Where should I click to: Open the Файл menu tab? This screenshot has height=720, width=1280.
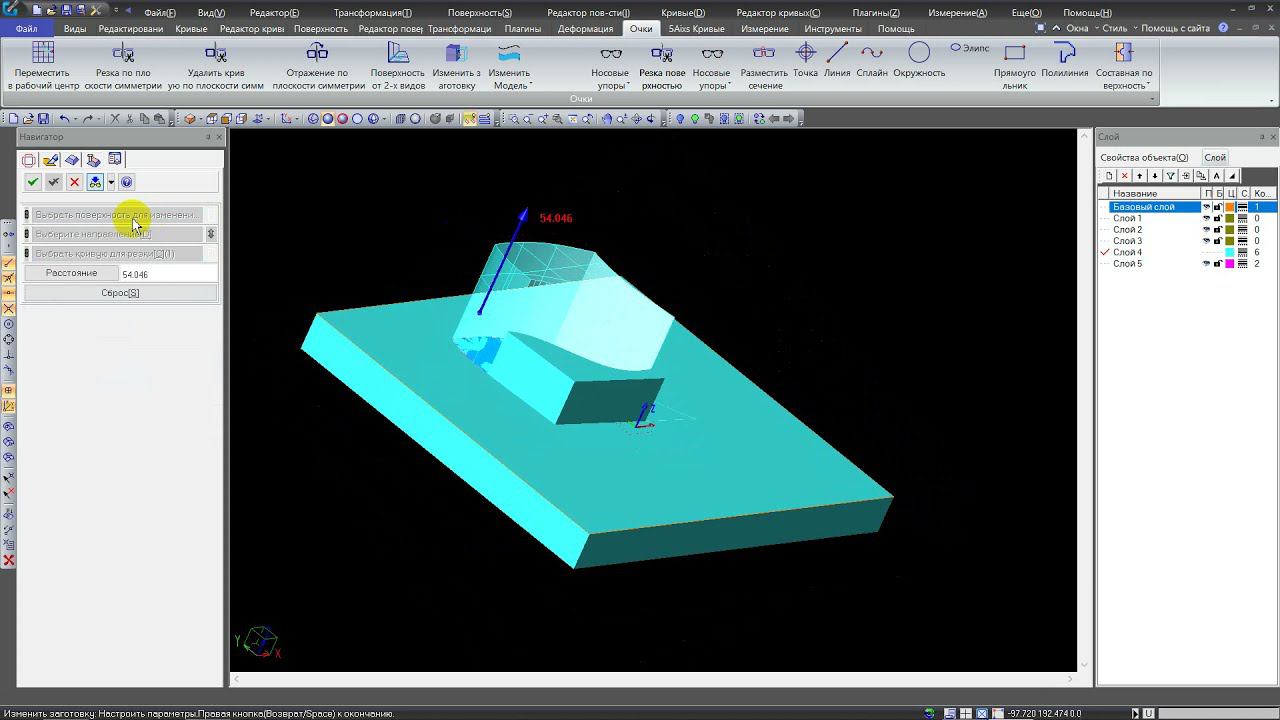[26, 29]
